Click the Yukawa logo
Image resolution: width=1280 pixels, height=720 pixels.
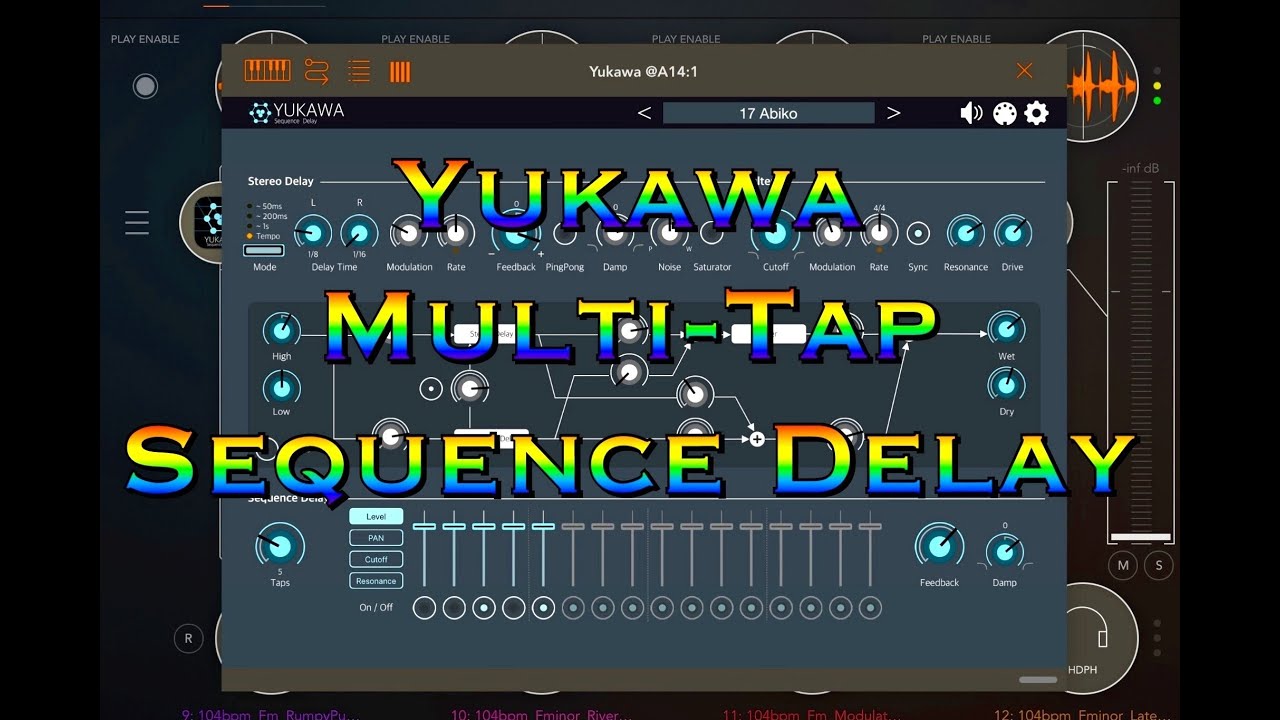pos(296,113)
